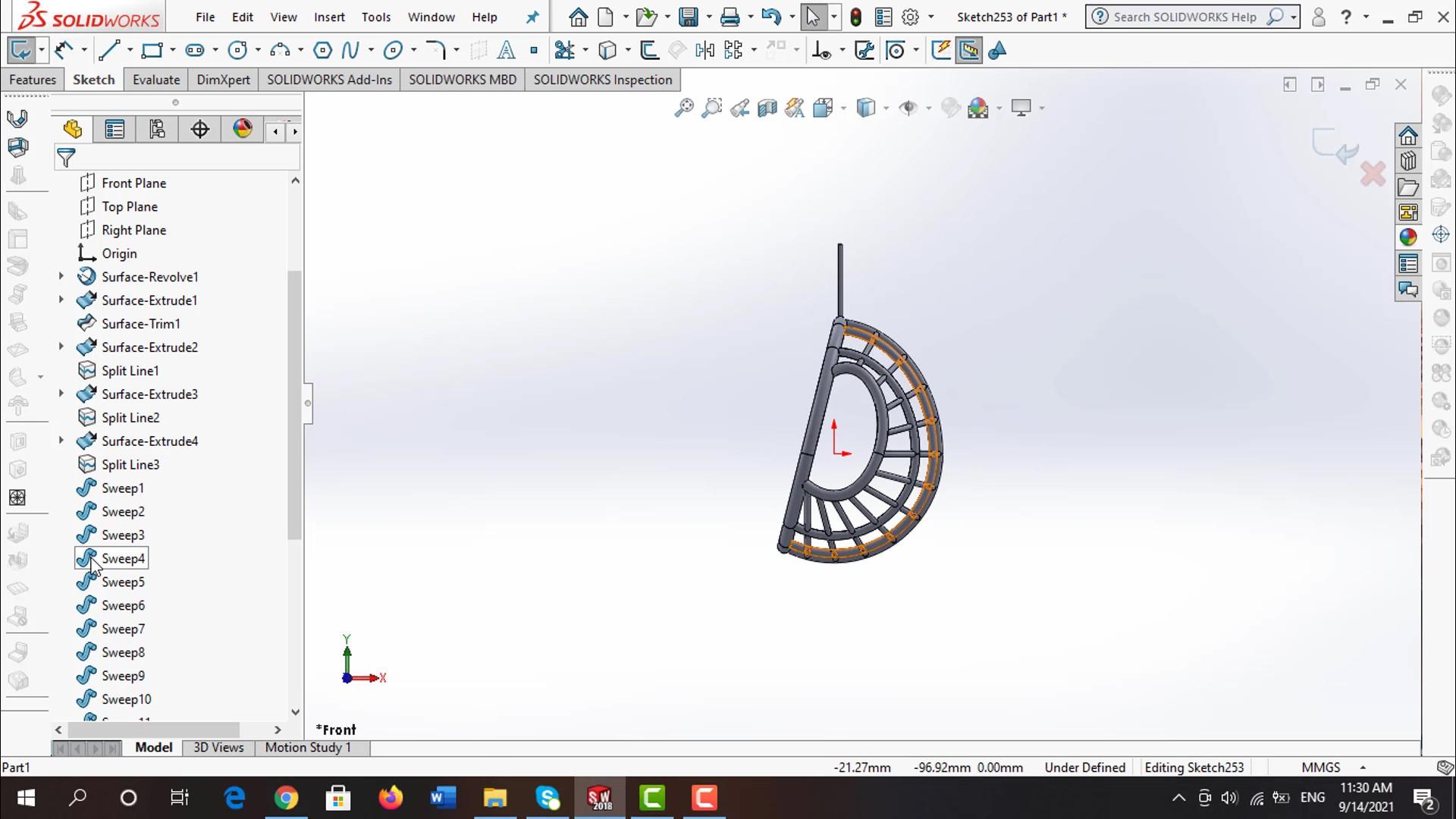Open DisplayManager tab in panel
The width and height of the screenshot is (1456, 819).
click(242, 129)
